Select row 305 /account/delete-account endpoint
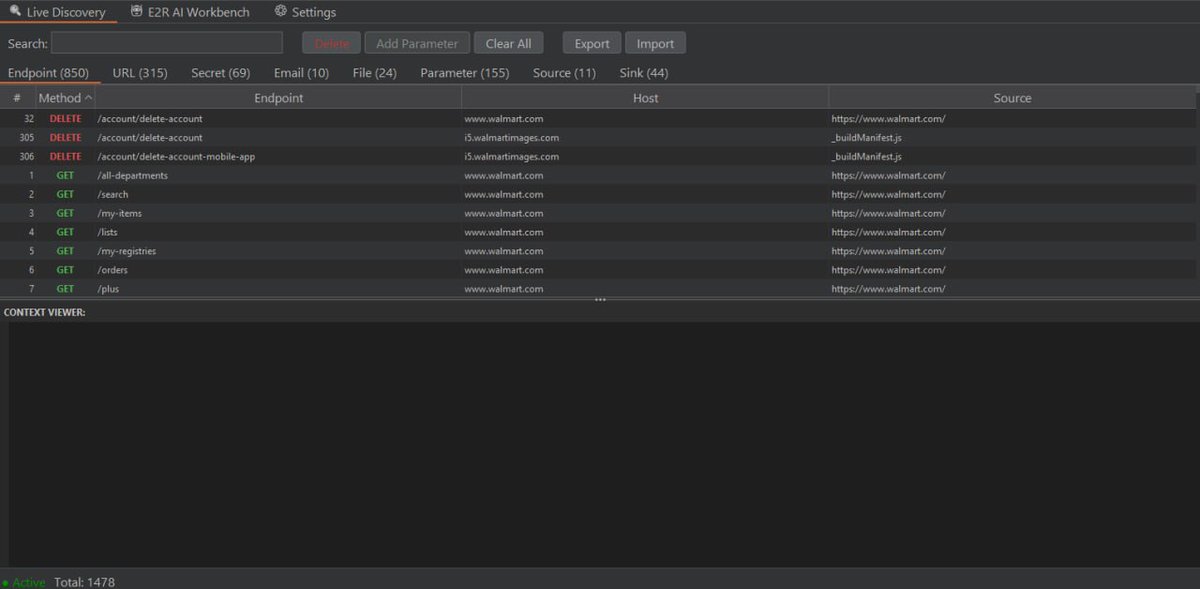 coord(598,138)
